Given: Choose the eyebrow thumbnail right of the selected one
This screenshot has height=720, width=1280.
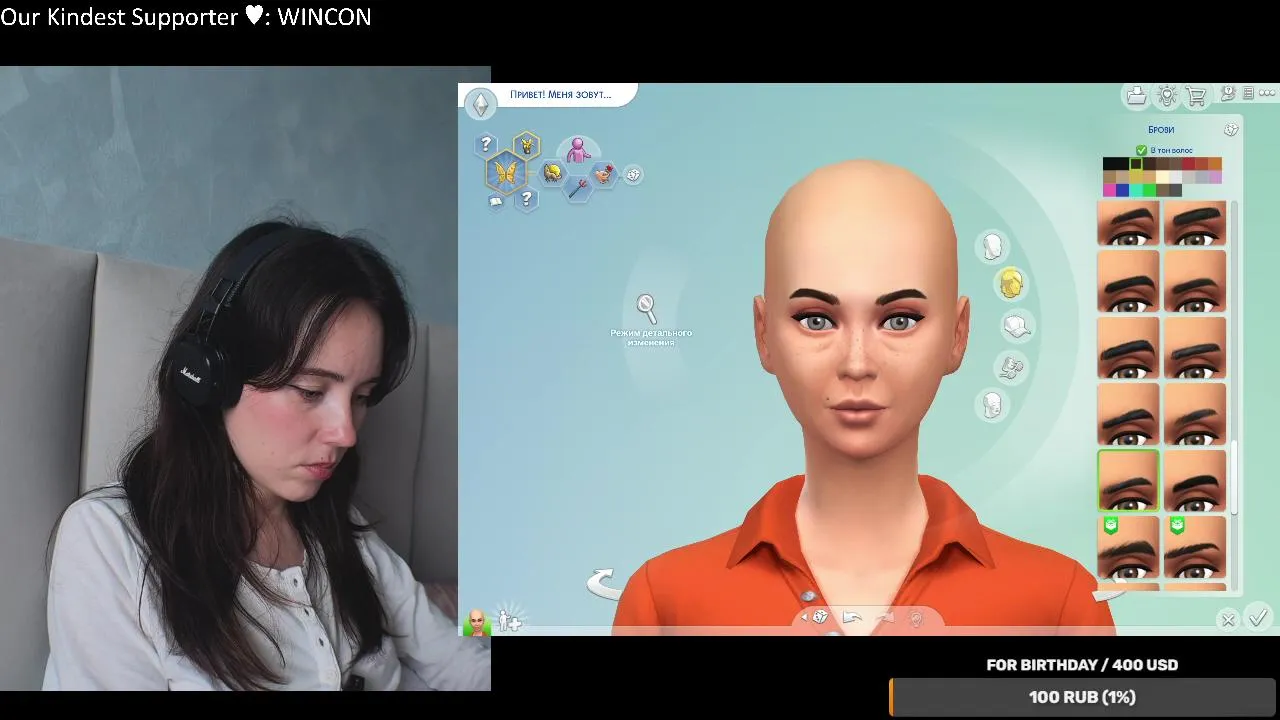Looking at the screenshot, I should 1195,481.
